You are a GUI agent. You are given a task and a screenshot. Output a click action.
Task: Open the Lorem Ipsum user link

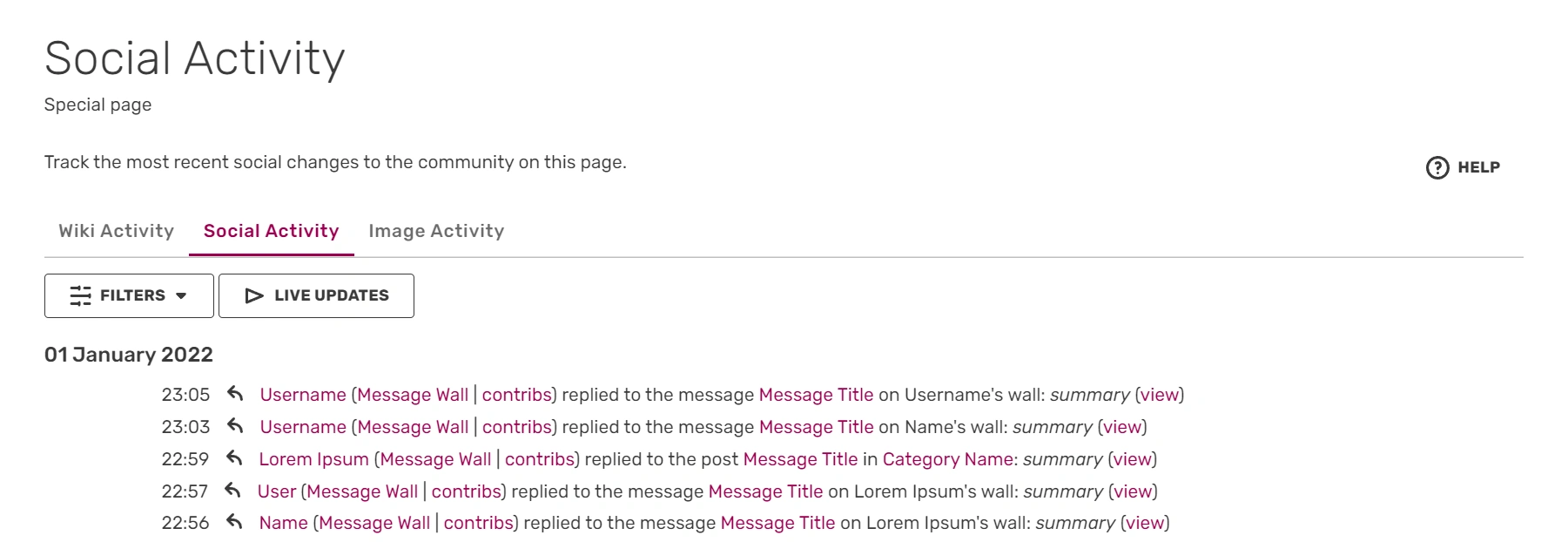tap(313, 459)
